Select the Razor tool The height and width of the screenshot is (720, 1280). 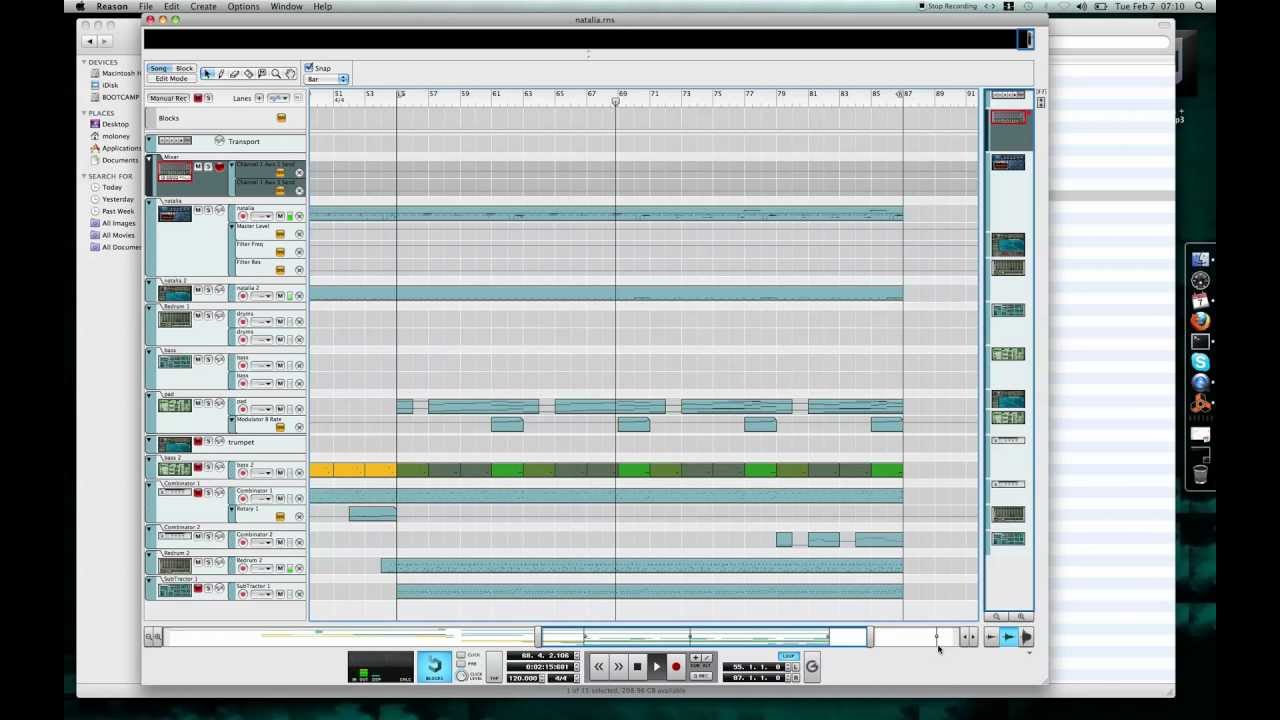click(x=249, y=74)
